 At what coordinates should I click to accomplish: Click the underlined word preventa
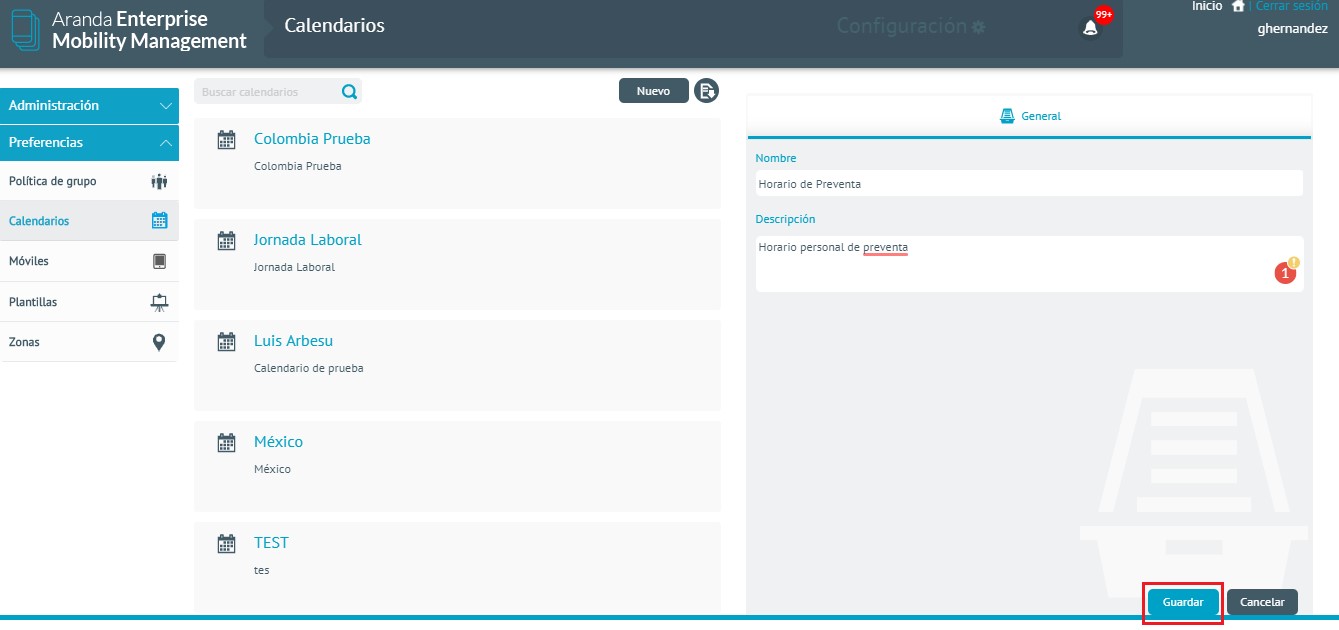point(886,247)
